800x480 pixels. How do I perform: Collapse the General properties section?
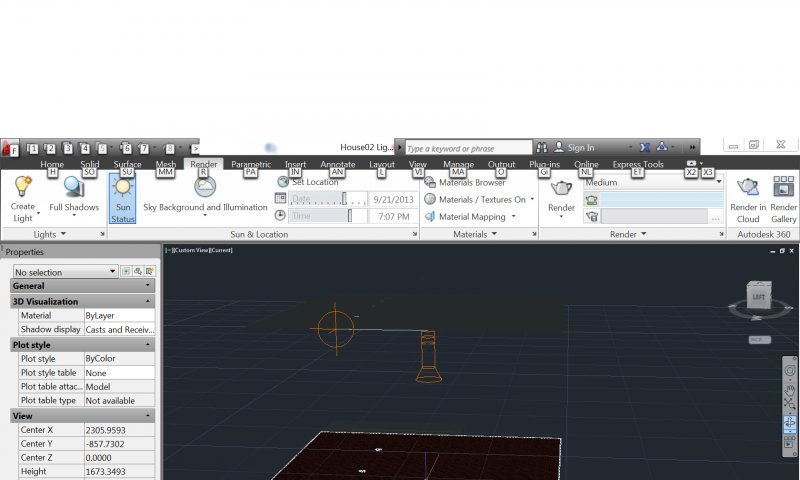click(x=147, y=286)
